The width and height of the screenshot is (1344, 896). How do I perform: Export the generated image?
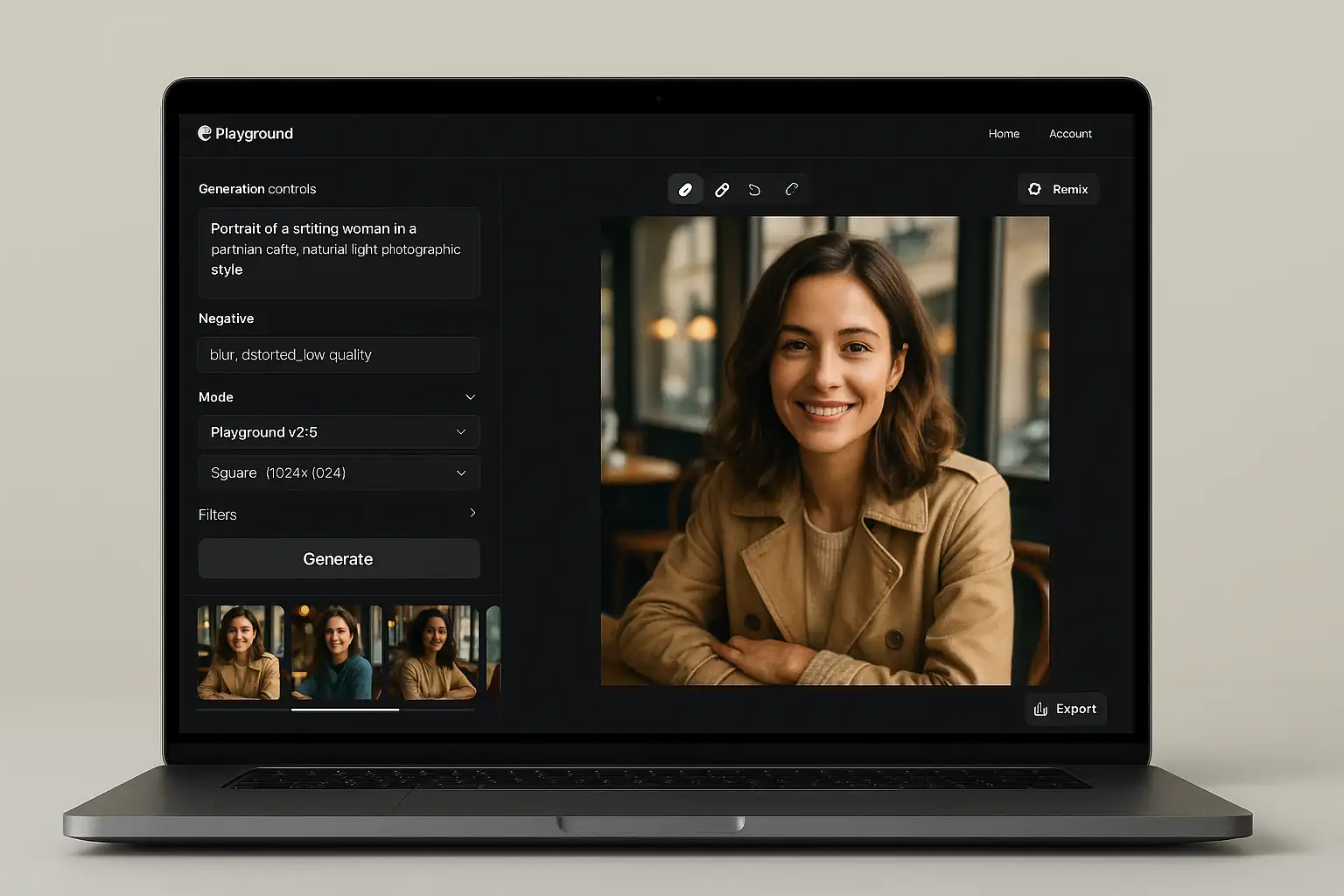coord(1065,709)
